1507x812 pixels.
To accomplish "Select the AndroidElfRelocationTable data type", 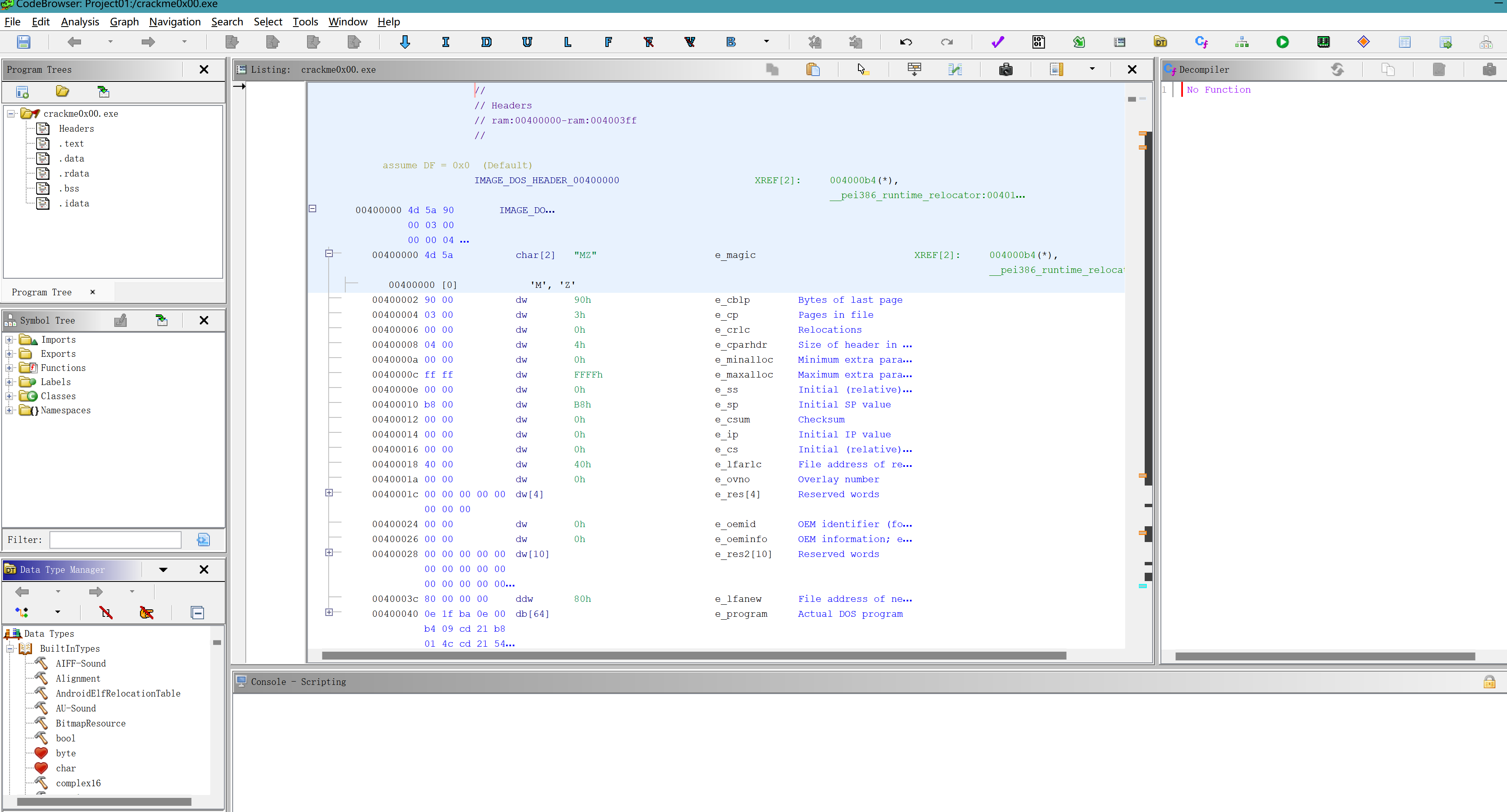I will (x=118, y=693).
